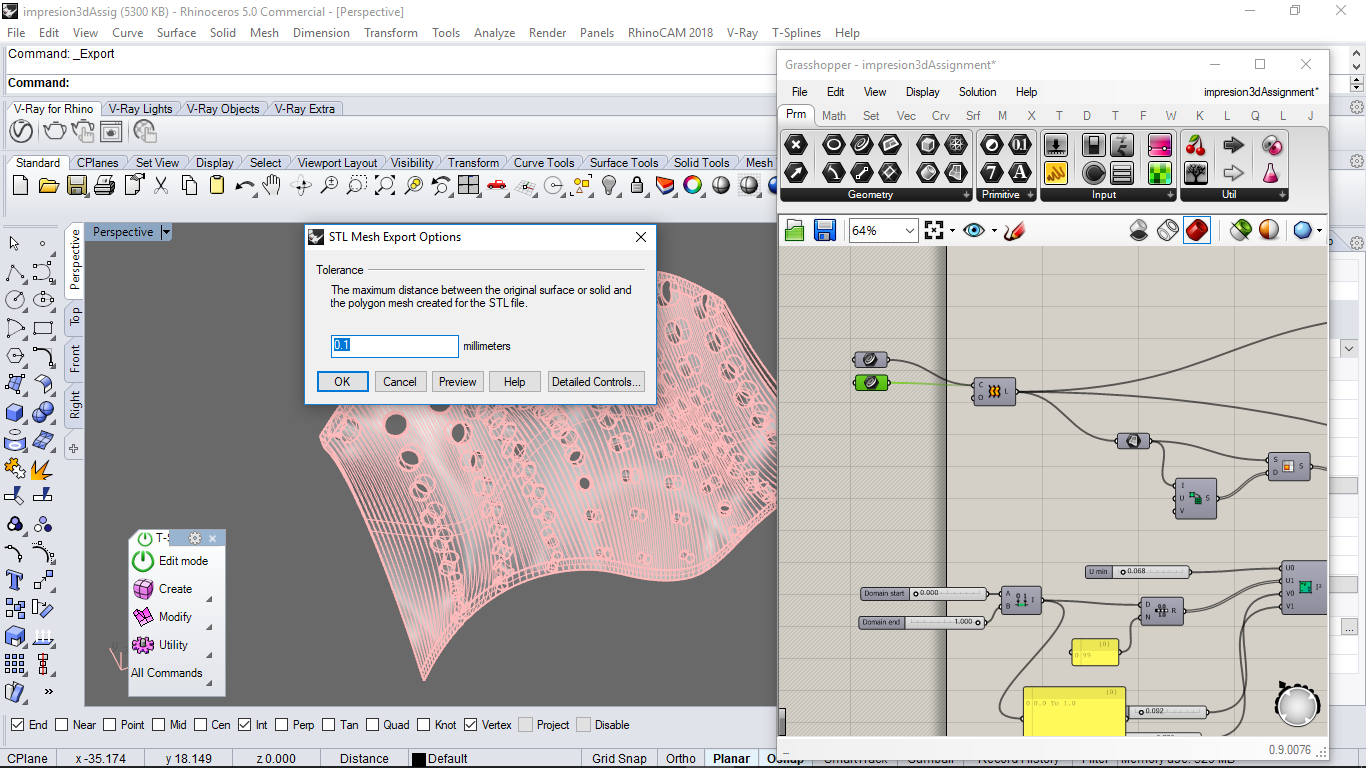
Task: Open the Grasshopper zoom extents dropdown arrow
Action: (952, 231)
